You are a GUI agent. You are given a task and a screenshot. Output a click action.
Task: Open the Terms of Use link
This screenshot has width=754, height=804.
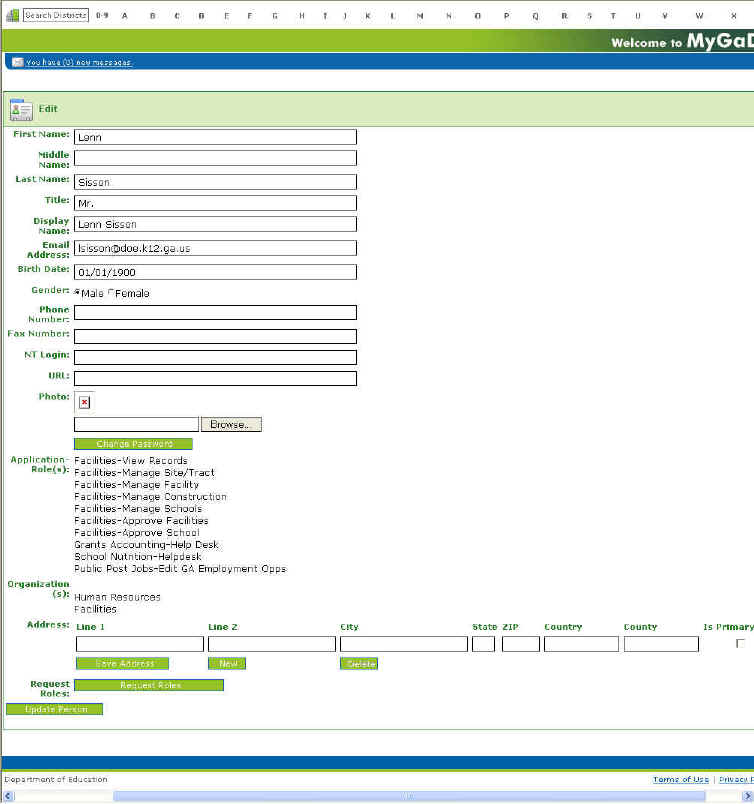click(x=681, y=779)
